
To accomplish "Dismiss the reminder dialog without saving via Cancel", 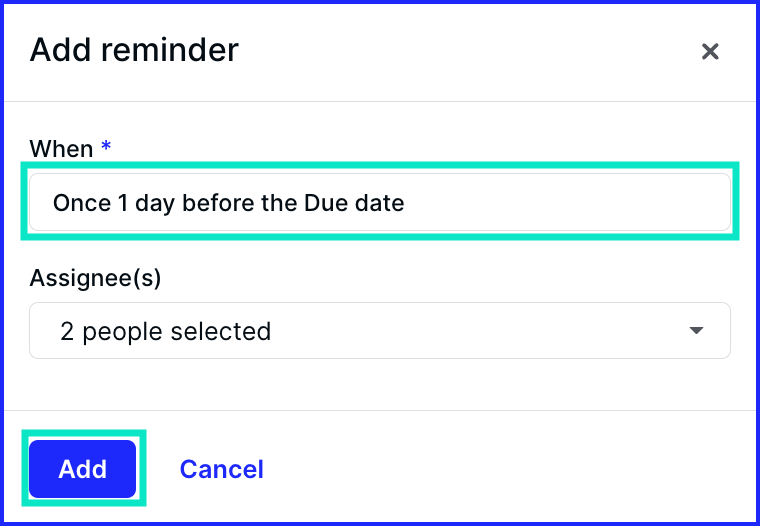I will point(222,469).
